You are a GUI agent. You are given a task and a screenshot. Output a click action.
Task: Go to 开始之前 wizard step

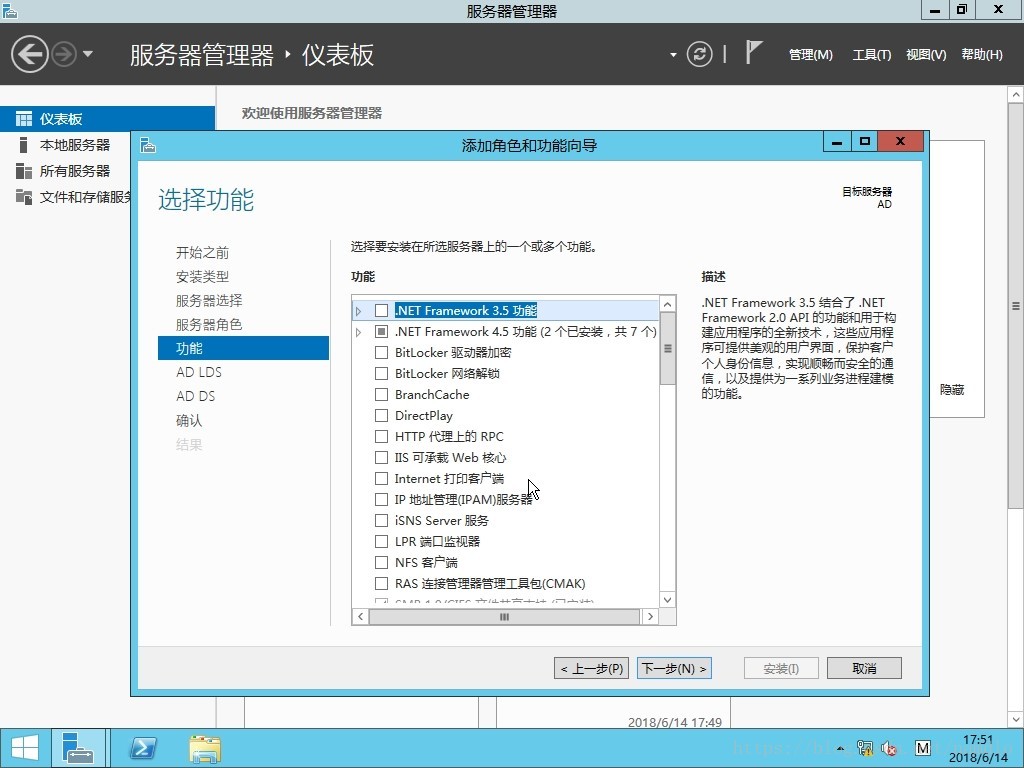202,253
